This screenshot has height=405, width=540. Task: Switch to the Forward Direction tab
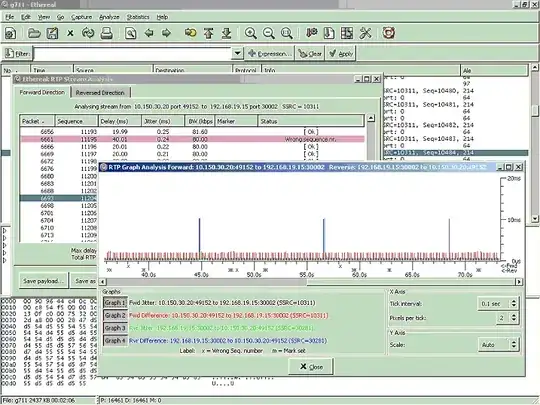tap(42, 92)
